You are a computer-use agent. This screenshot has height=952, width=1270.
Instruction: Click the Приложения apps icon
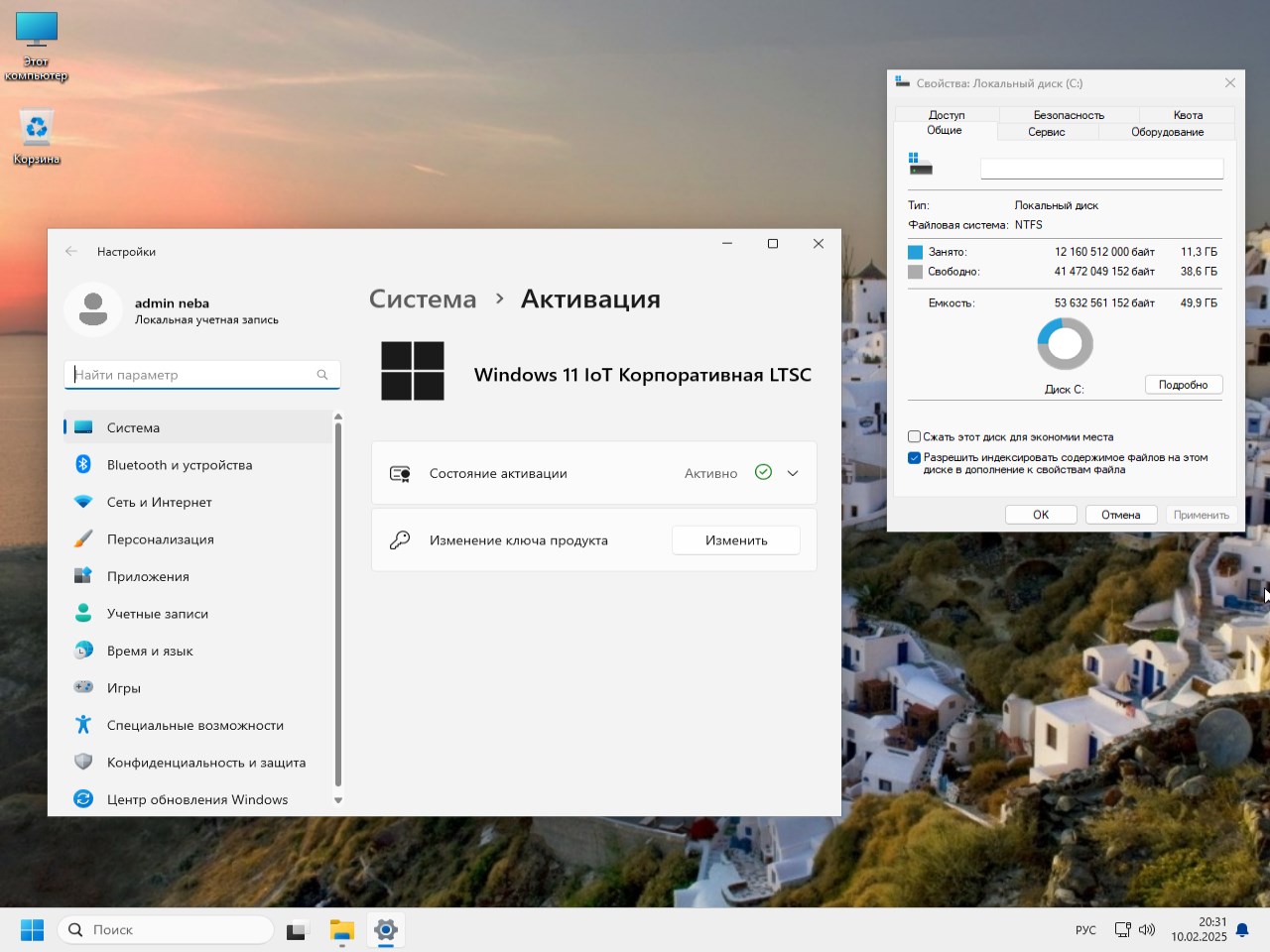click(83, 576)
